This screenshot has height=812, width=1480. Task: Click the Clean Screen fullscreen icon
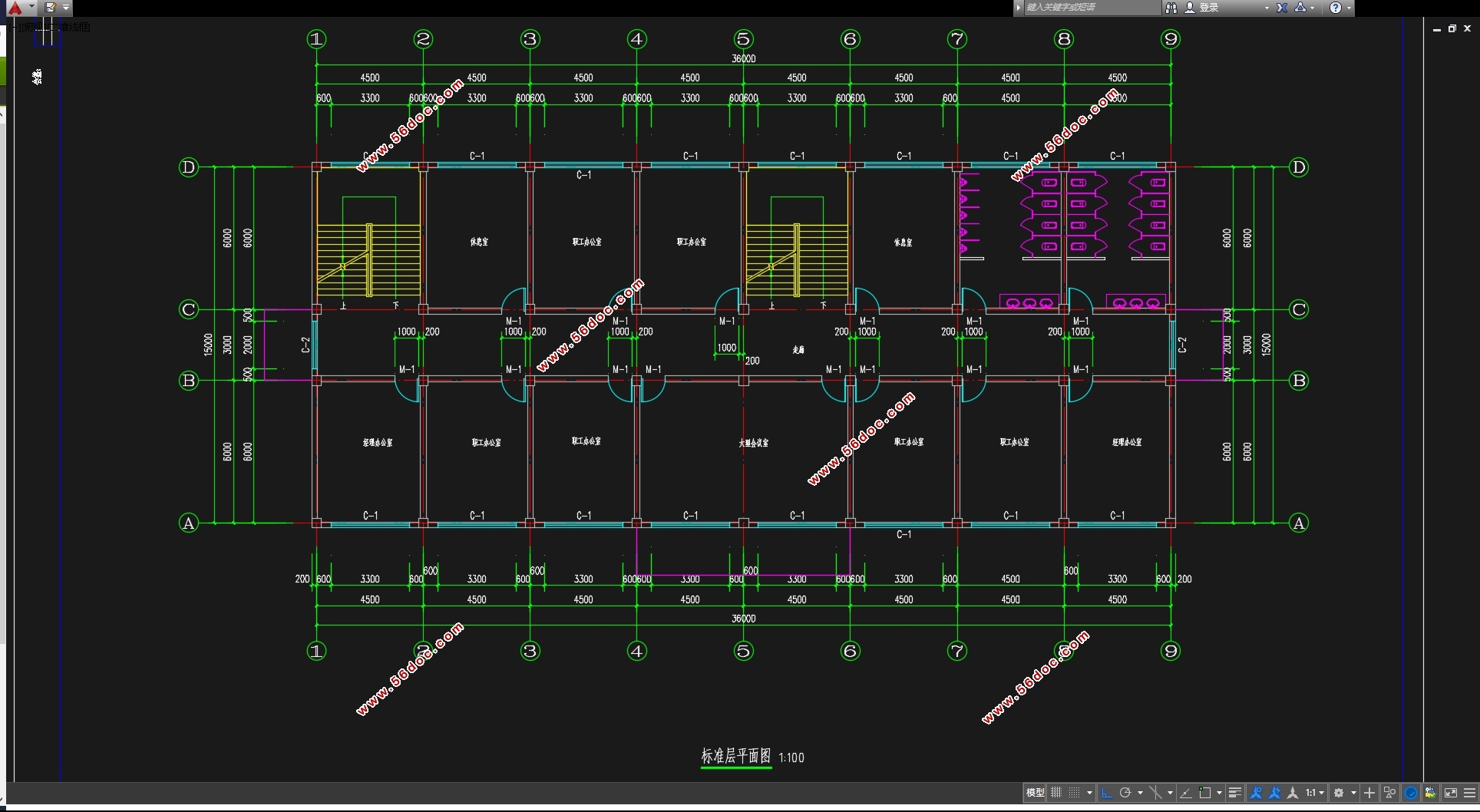pos(1450,793)
